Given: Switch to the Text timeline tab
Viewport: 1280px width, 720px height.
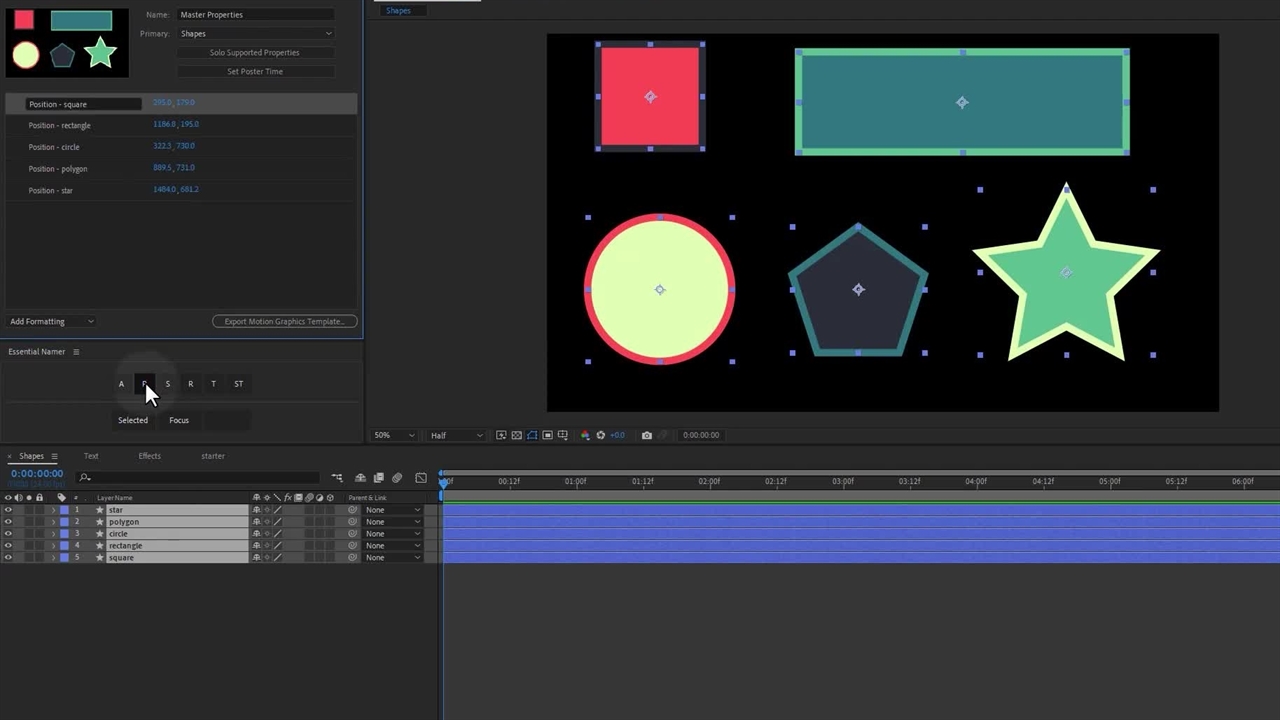Looking at the screenshot, I should pyautogui.click(x=91, y=456).
